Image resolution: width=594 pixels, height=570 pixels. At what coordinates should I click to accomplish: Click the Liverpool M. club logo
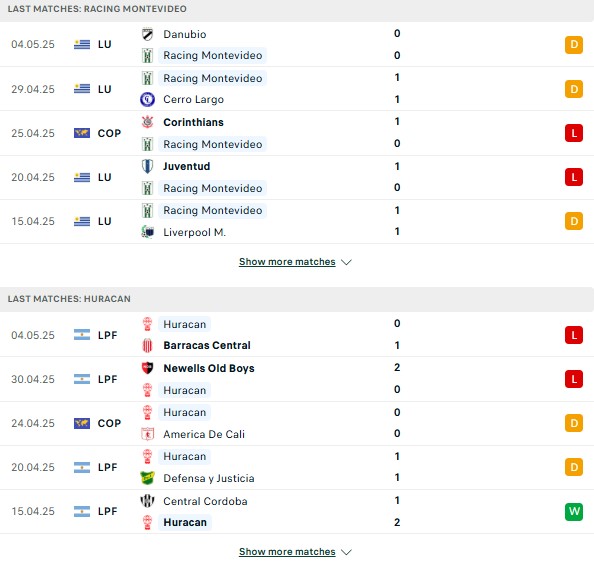pyautogui.click(x=147, y=232)
